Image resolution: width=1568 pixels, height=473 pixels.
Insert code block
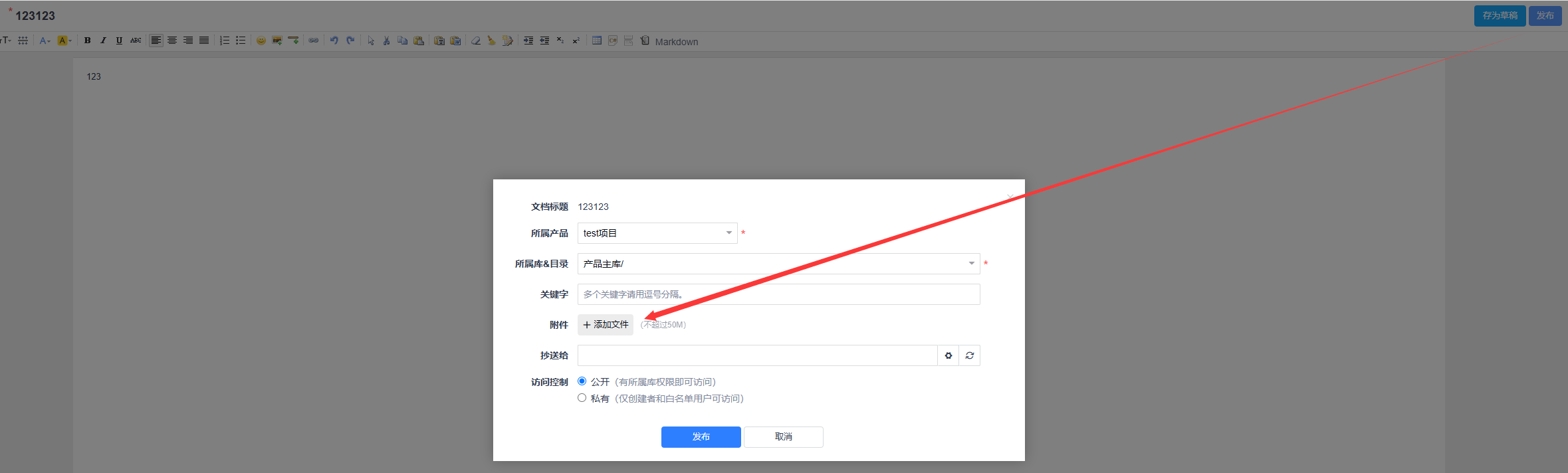pyautogui.click(x=613, y=41)
